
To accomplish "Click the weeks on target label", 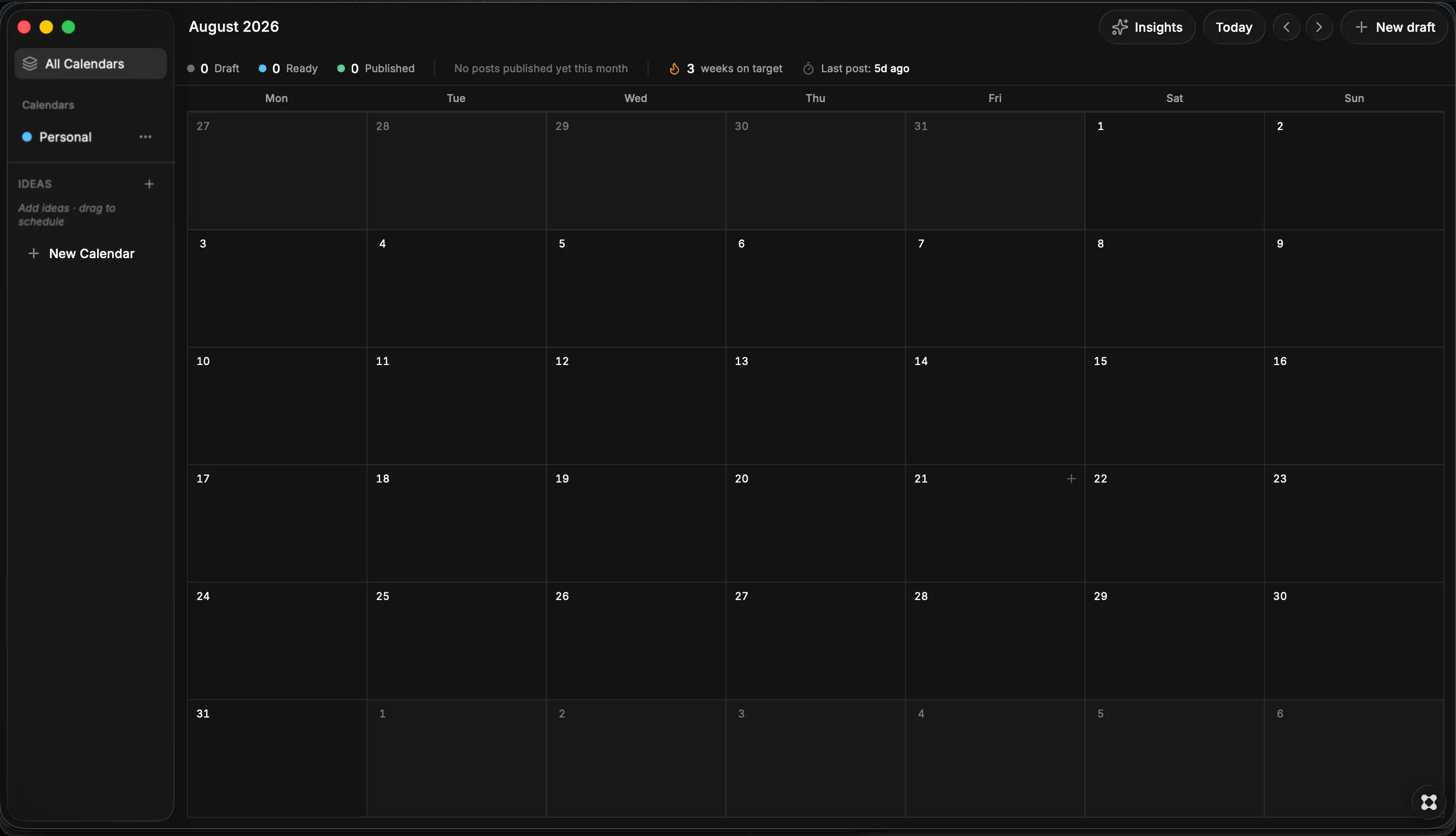I will click(x=741, y=68).
